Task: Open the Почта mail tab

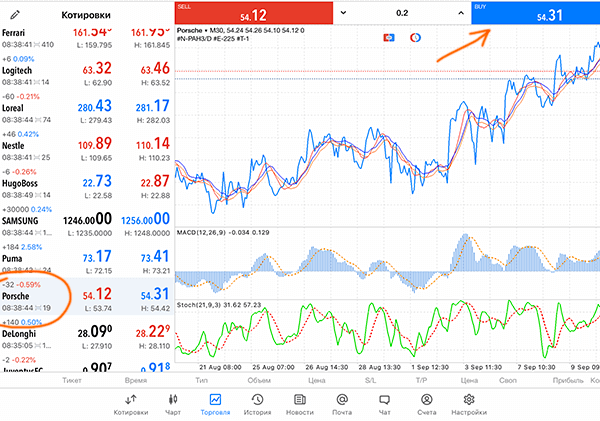Action: click(343, 404)
